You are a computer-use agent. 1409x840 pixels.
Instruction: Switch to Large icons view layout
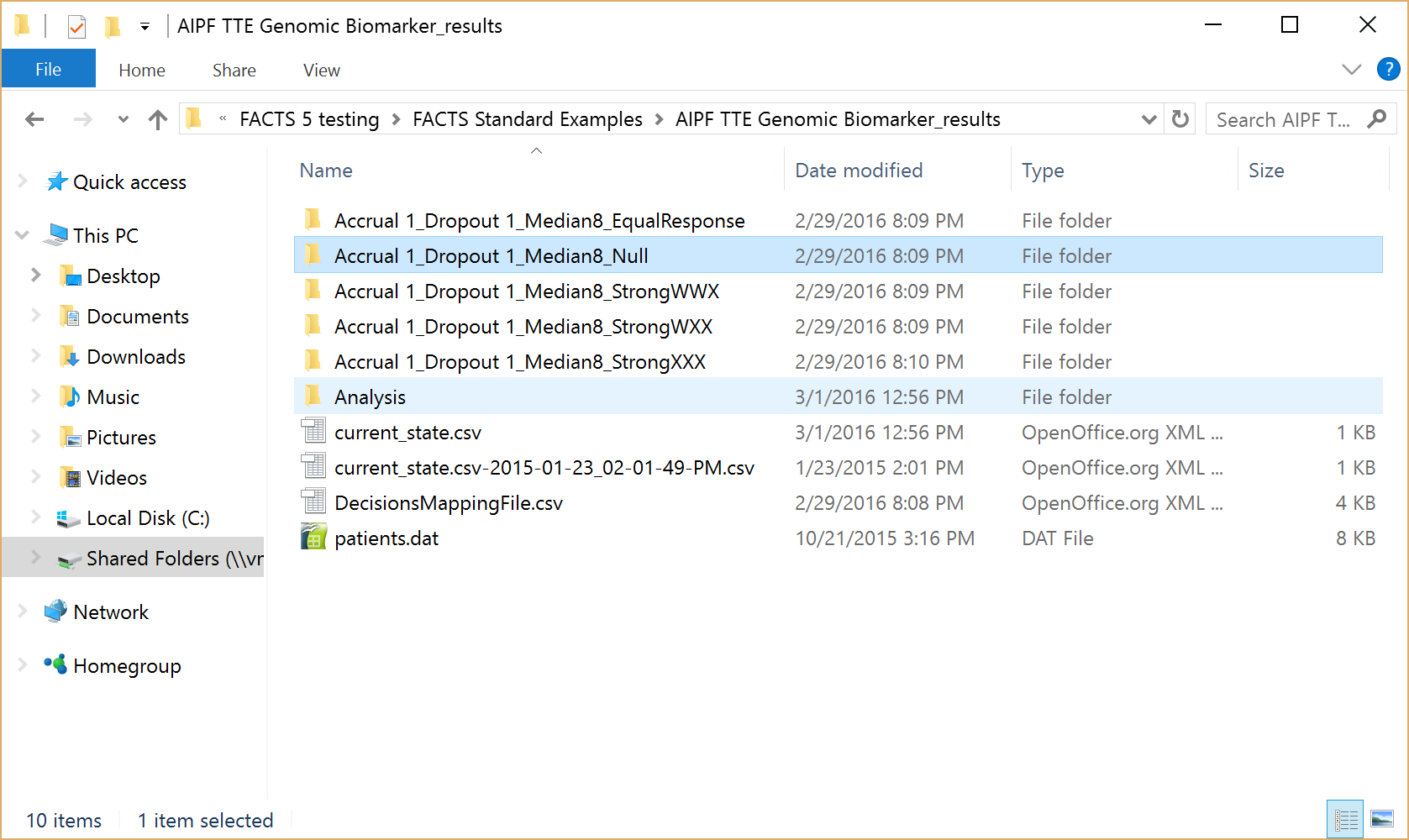(x=1382, y=819)
